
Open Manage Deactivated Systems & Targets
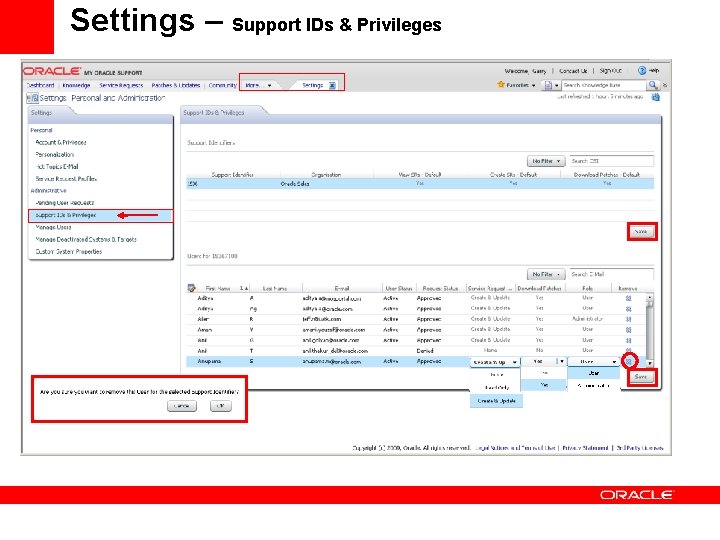(x=86, y=239)
